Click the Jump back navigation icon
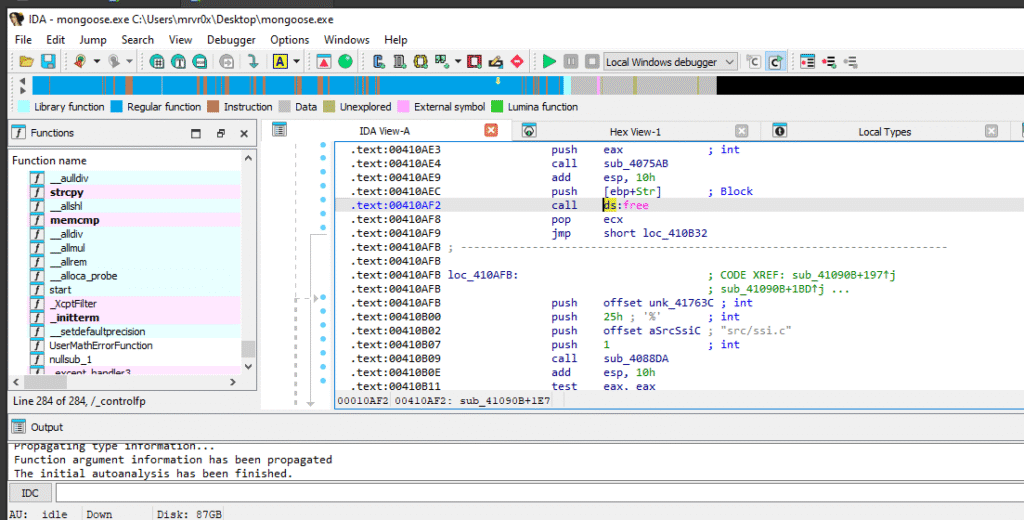 (80, 61)
